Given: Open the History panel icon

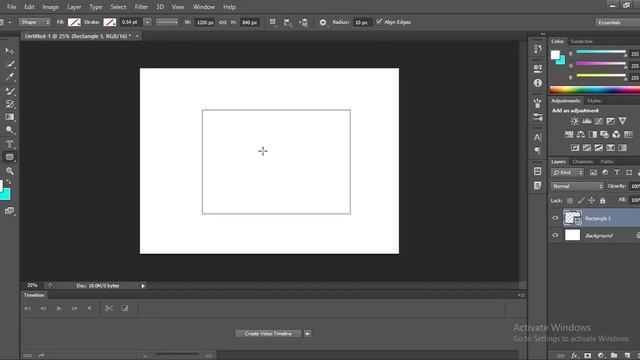Looking at the screenshot, I should tap(538, 49).
